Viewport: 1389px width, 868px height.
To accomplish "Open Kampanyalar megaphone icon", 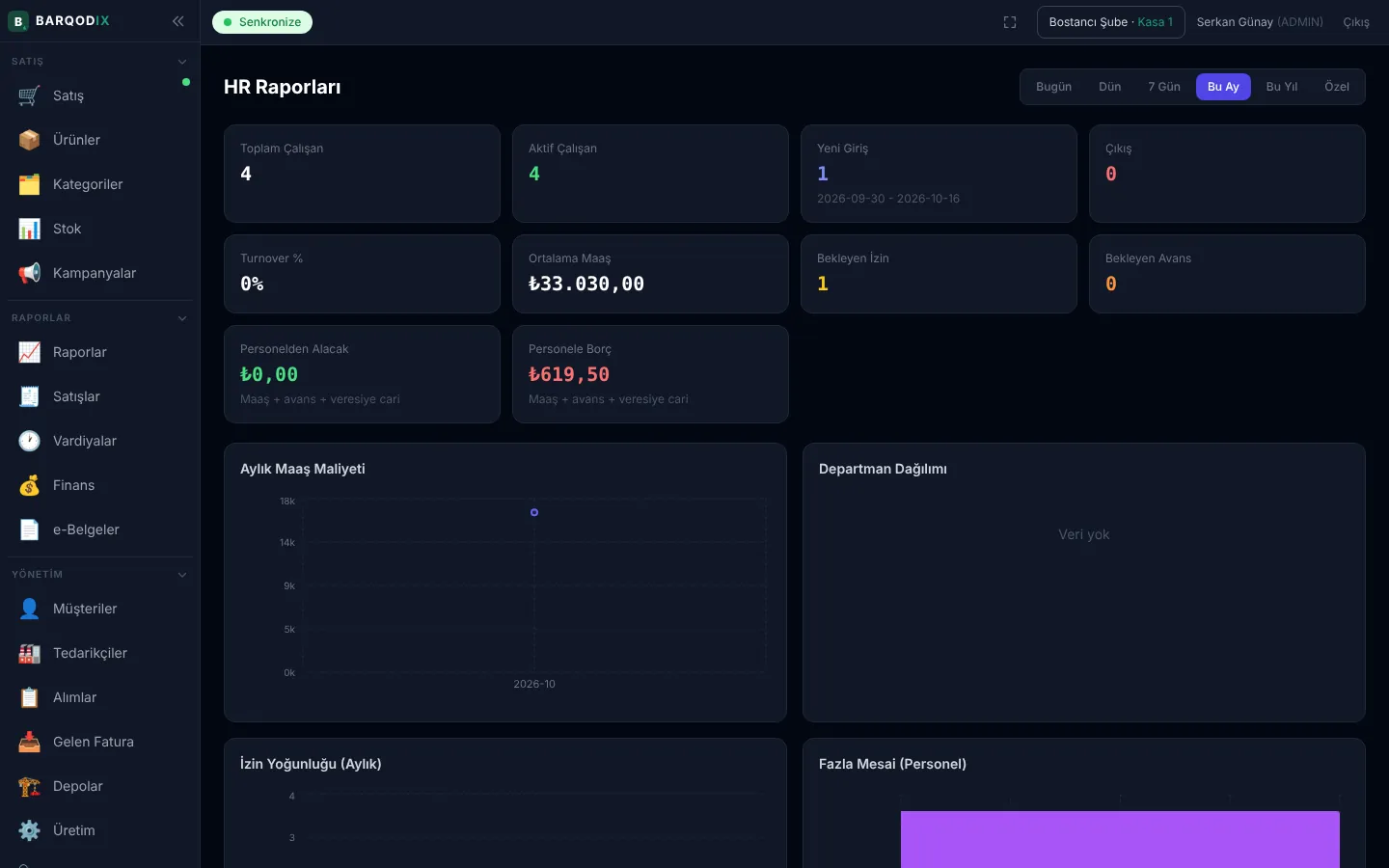I will [x=30, y=273].
